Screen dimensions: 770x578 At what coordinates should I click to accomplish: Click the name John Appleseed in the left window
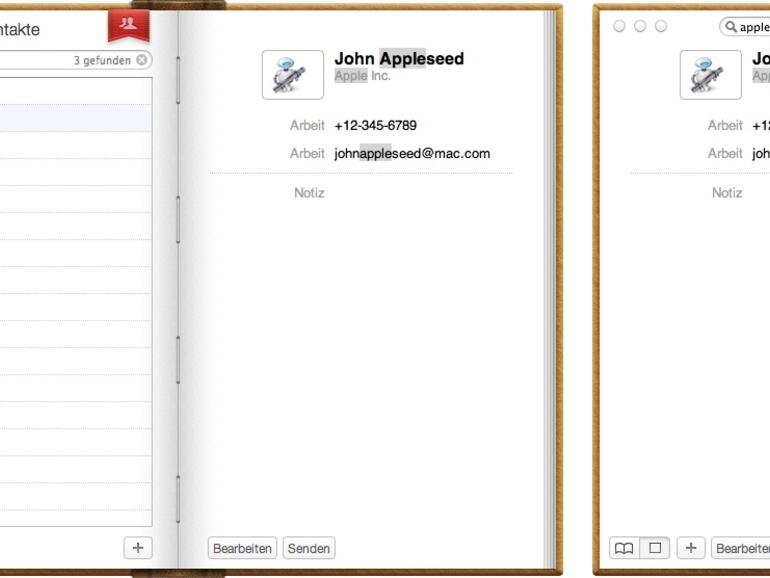pos(399,58)
